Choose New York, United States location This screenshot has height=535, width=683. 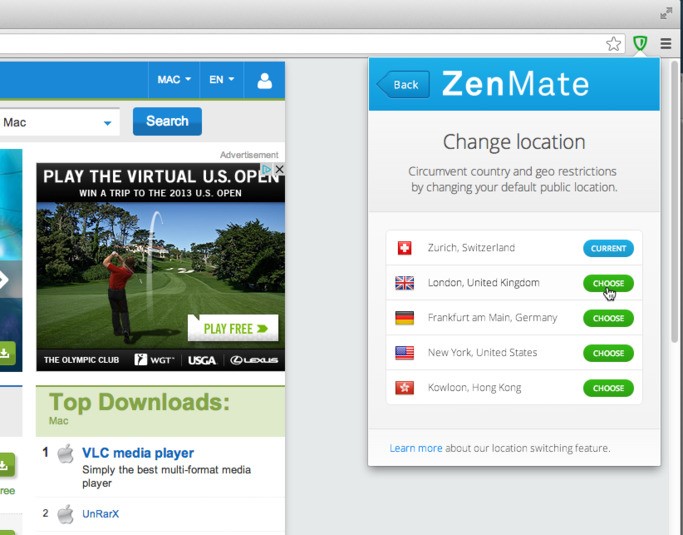[x=608, y=353]
